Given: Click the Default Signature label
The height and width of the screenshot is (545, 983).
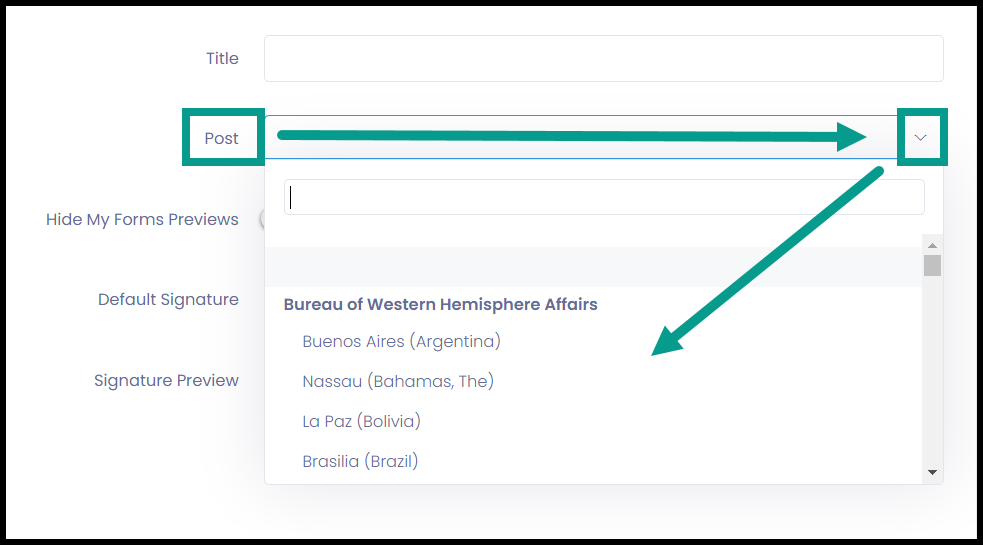Looking at the screenshot, I should coord(168,300).
